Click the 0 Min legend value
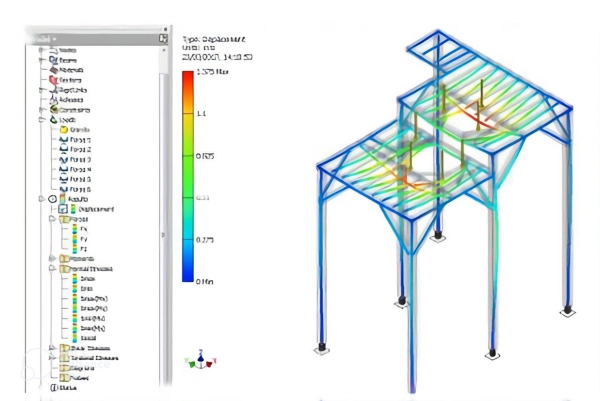Image resolution: width=600 pixels, height=401 pixels. click(204, 282)
